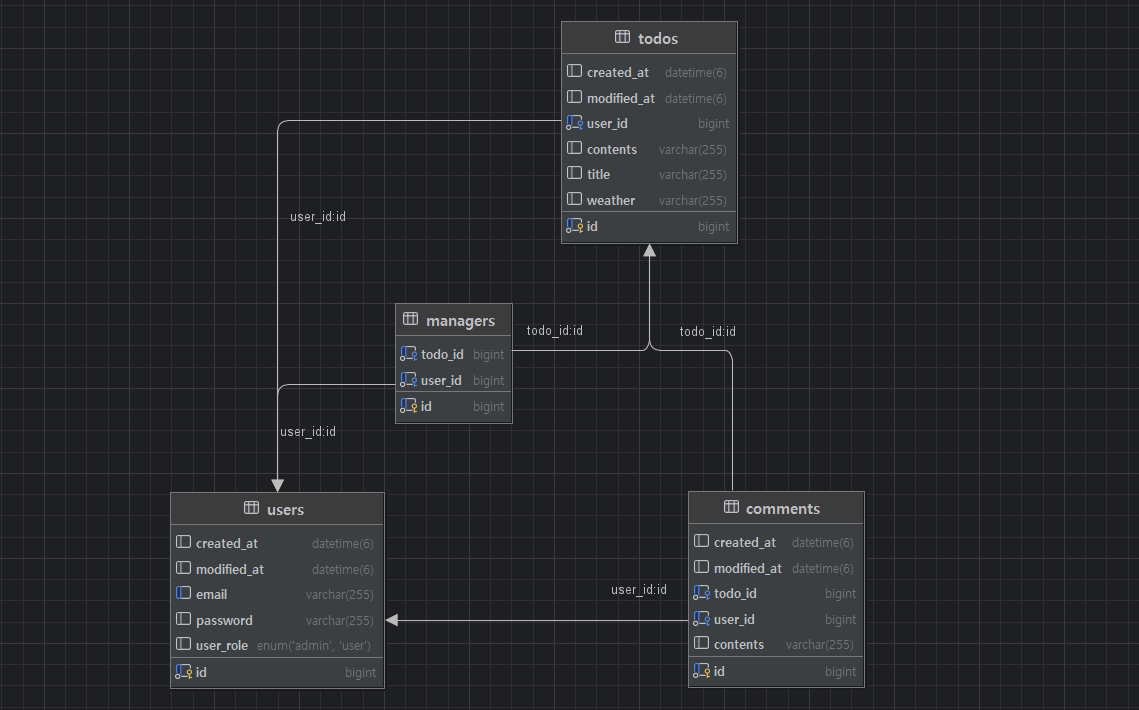
Task: Select the email column name in users
Action: [211, 594]
